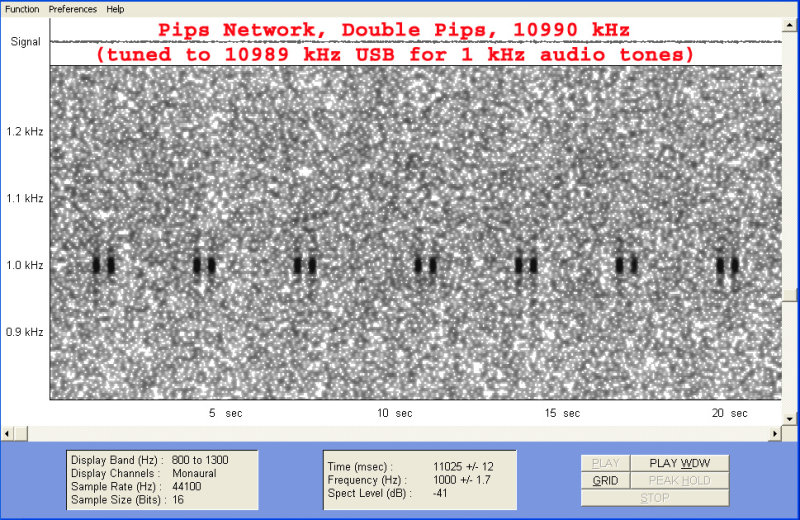This screenshot has height=520, width=800.
Task: Click the PLAY WDW button
Action: 680,463
